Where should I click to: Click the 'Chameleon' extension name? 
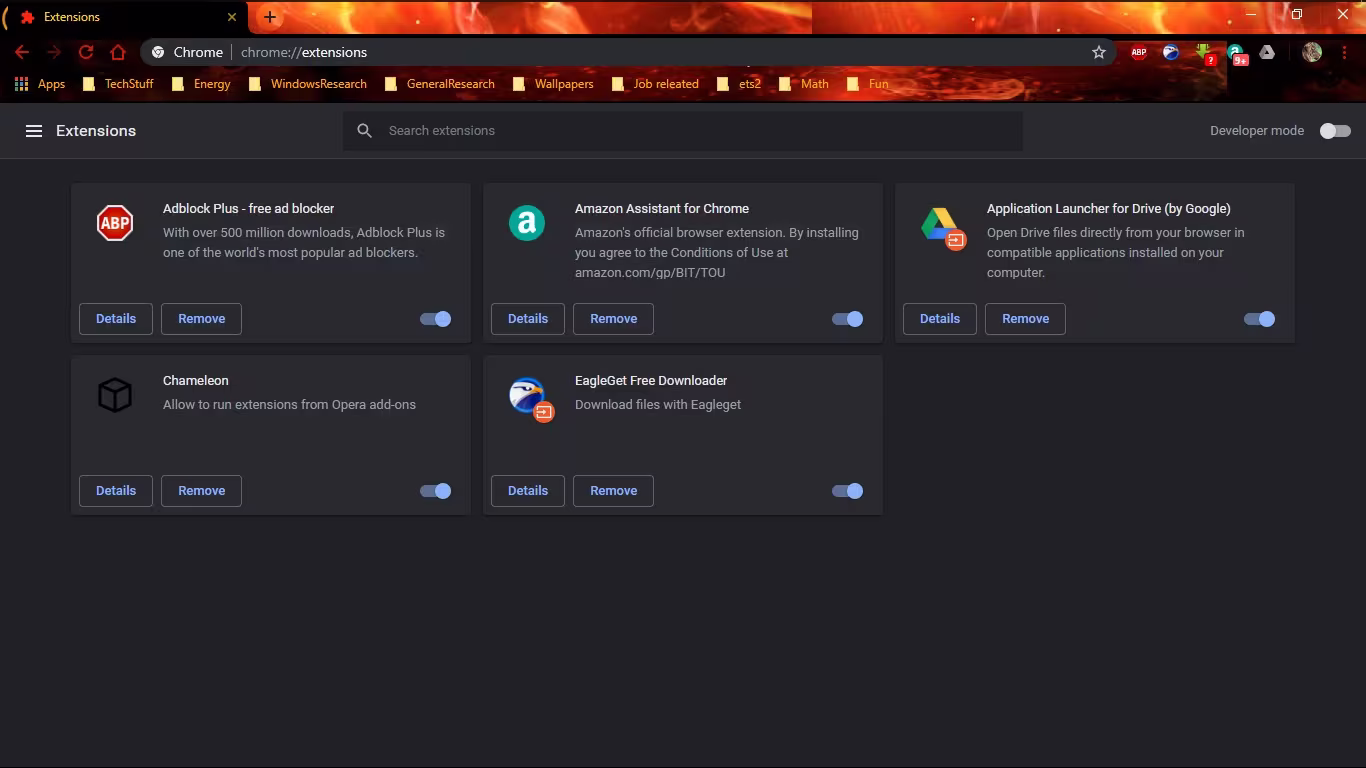coord(196,381)
